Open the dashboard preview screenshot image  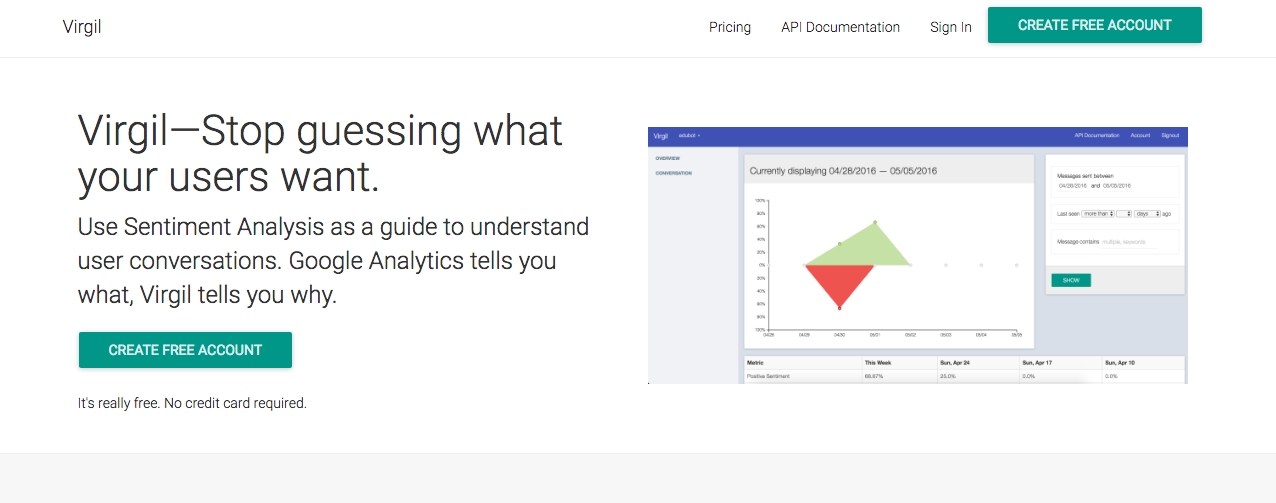point(918,255)
